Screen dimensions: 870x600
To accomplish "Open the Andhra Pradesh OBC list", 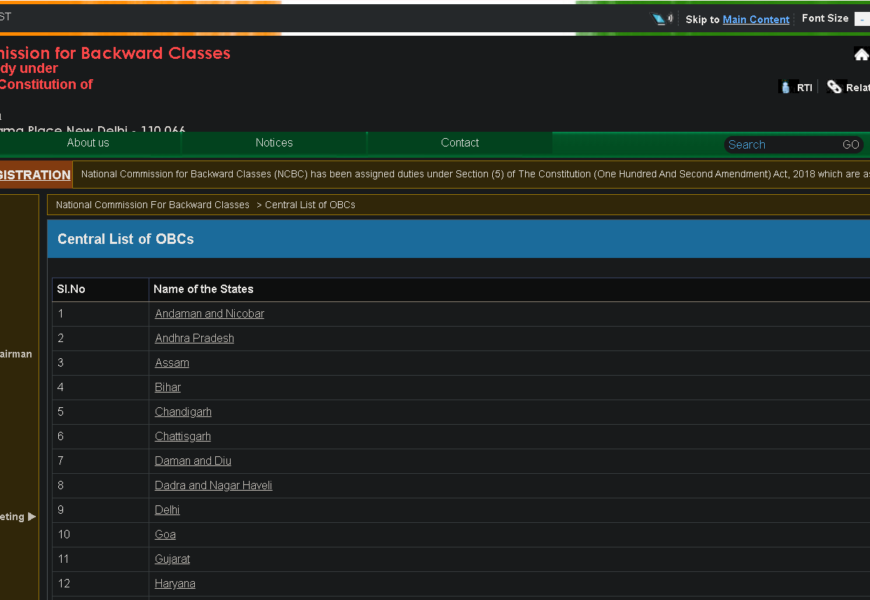I will click(194, 338).
